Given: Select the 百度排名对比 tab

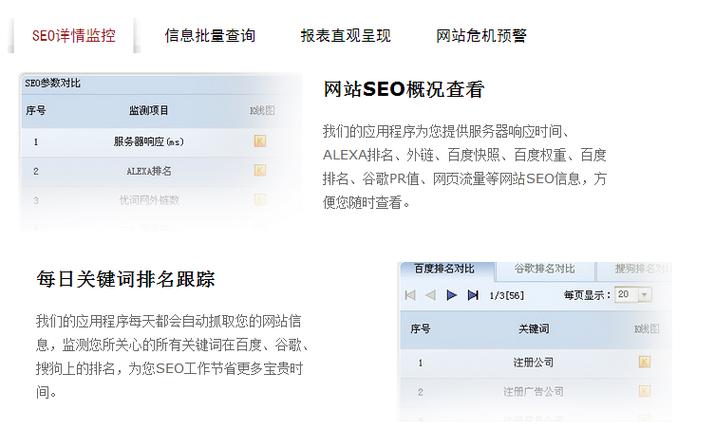Looking at the screenshot, I should [445, 269].
